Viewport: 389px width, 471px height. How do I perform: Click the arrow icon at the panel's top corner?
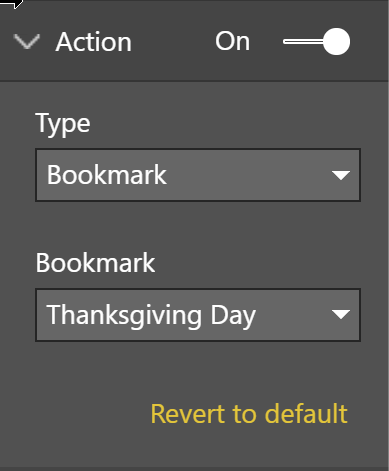click(x=12, y=4)
